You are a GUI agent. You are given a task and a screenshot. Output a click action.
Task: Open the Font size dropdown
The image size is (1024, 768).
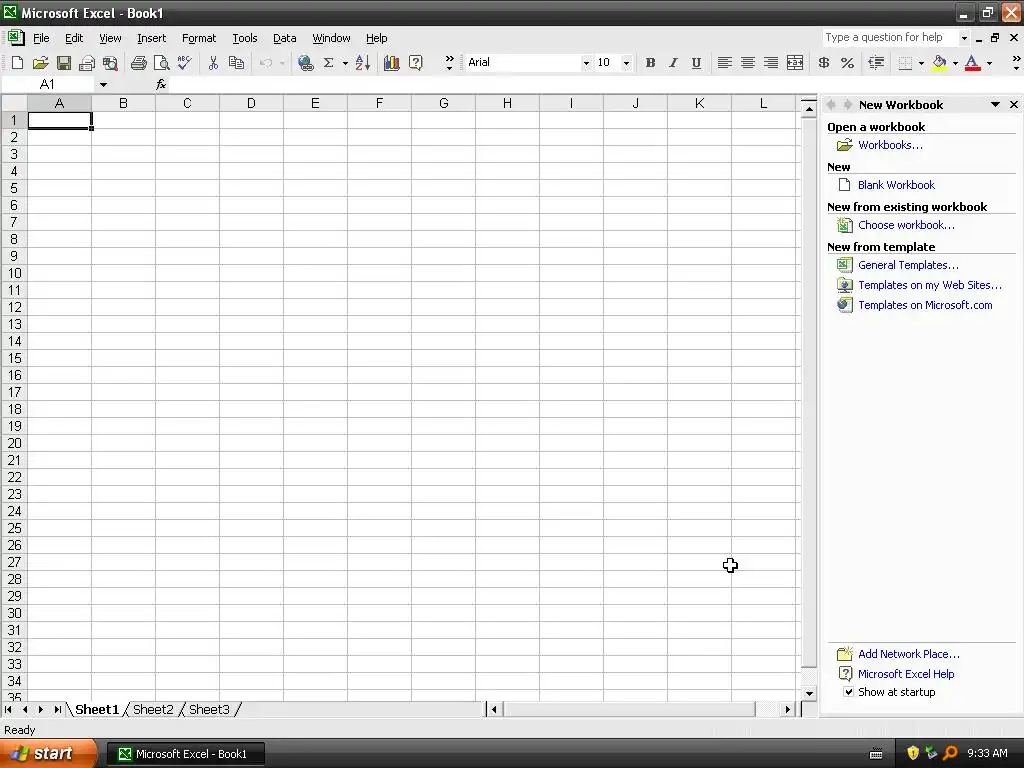[626, 63]
